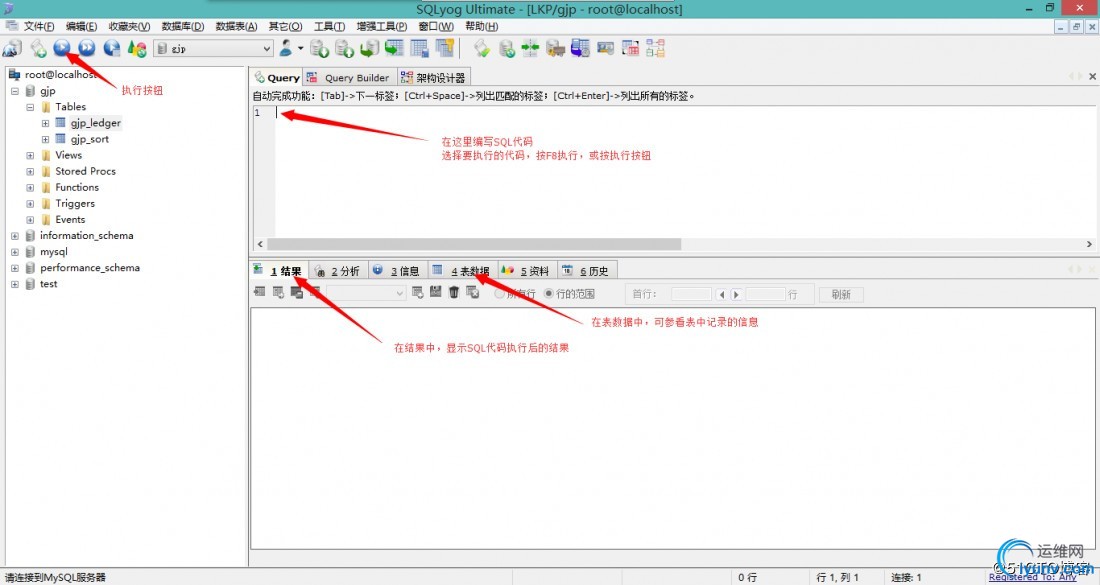
Task: Click the insert new row icon in results toolbar
Action: [417, 292]
